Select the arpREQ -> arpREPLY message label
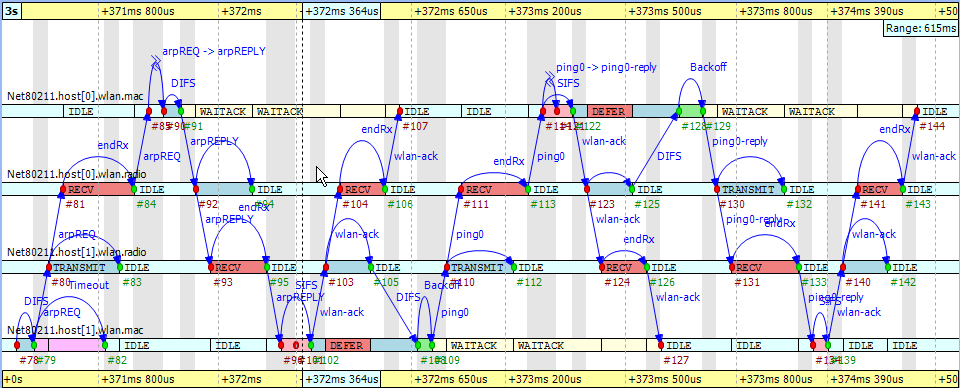This screenshot has height=388, width=960. pyautogui.click(x=214, y=51)
